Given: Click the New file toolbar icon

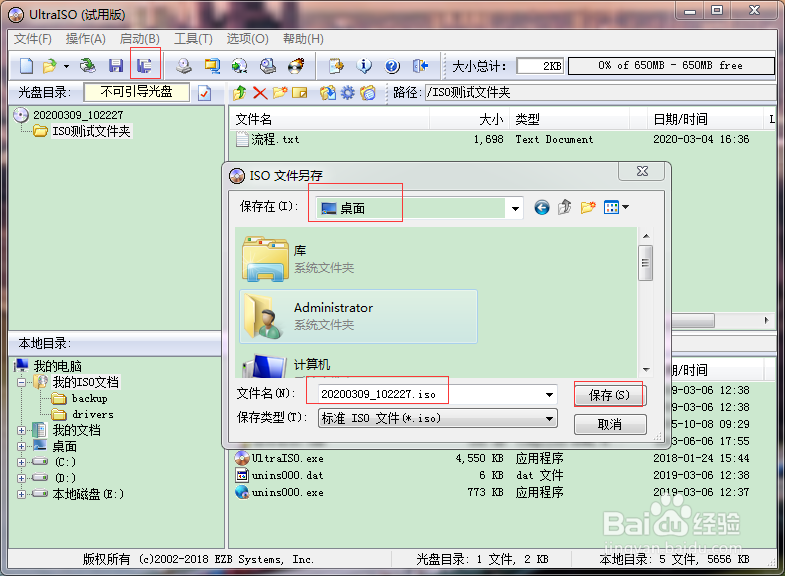Looking at the screenshot, I should 27,66.
